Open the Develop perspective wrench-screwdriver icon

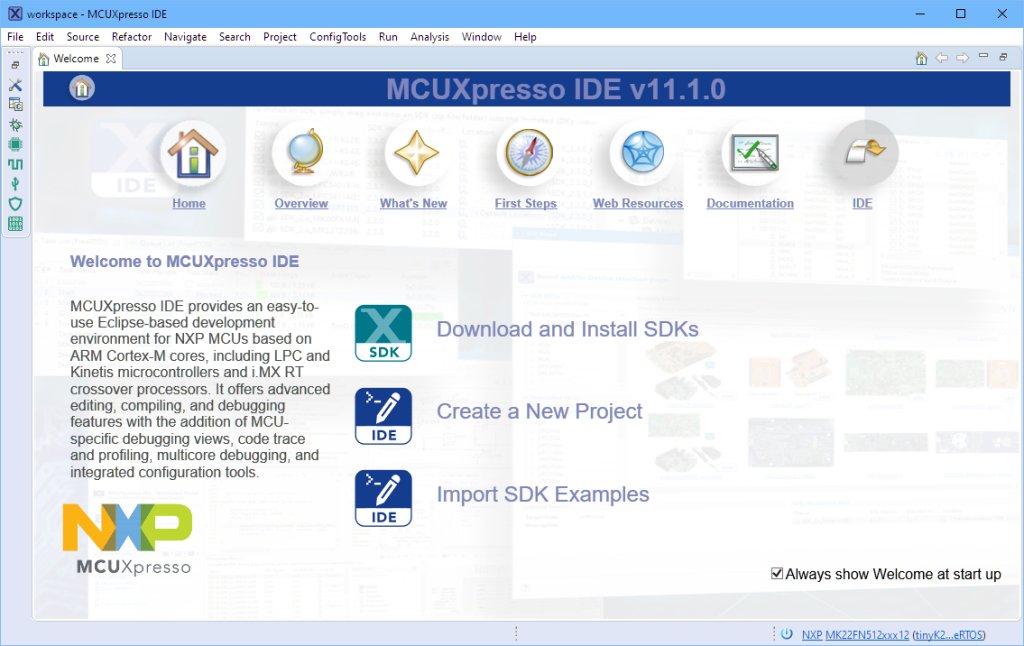point(15,85)
